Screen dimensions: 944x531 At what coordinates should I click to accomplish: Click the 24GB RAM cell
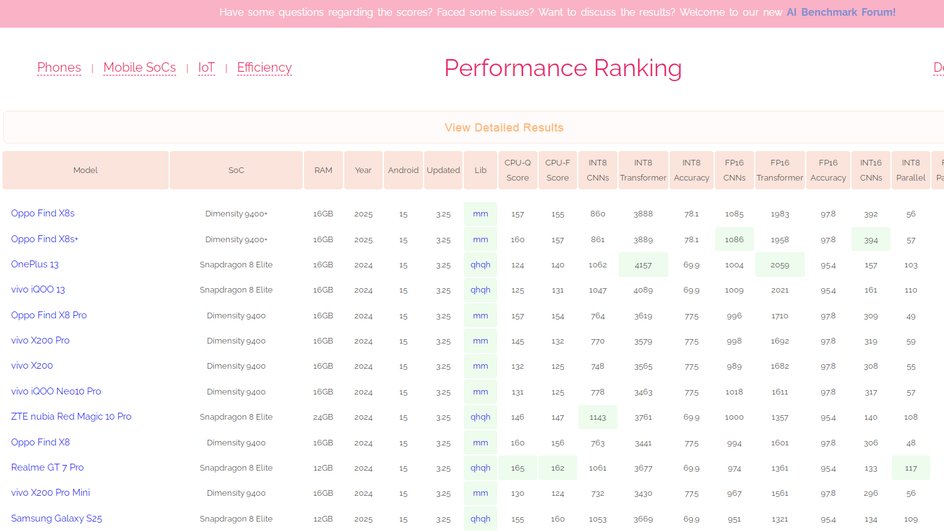[x=323, y=417]
